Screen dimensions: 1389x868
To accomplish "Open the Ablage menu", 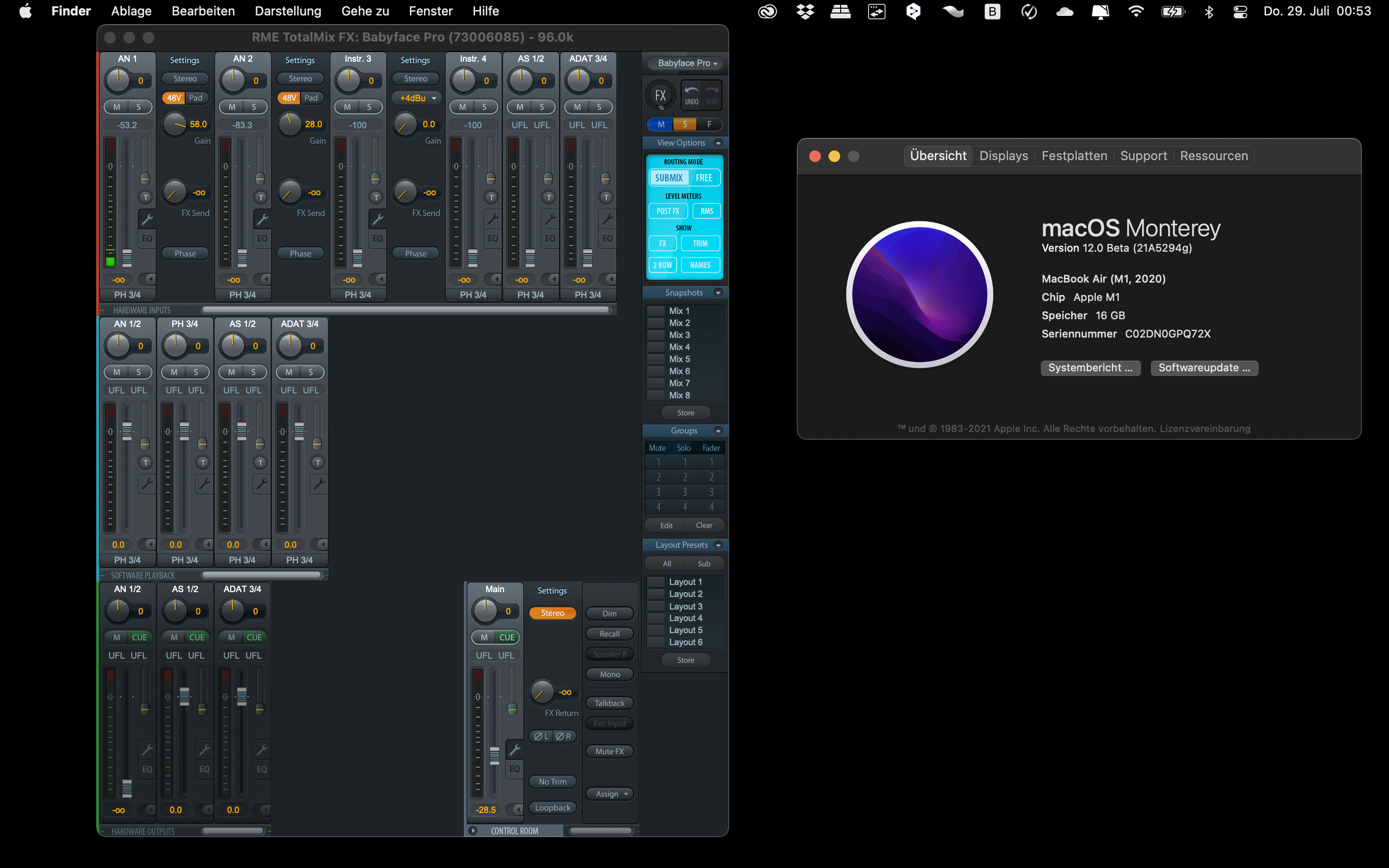I will pos(132,11).
